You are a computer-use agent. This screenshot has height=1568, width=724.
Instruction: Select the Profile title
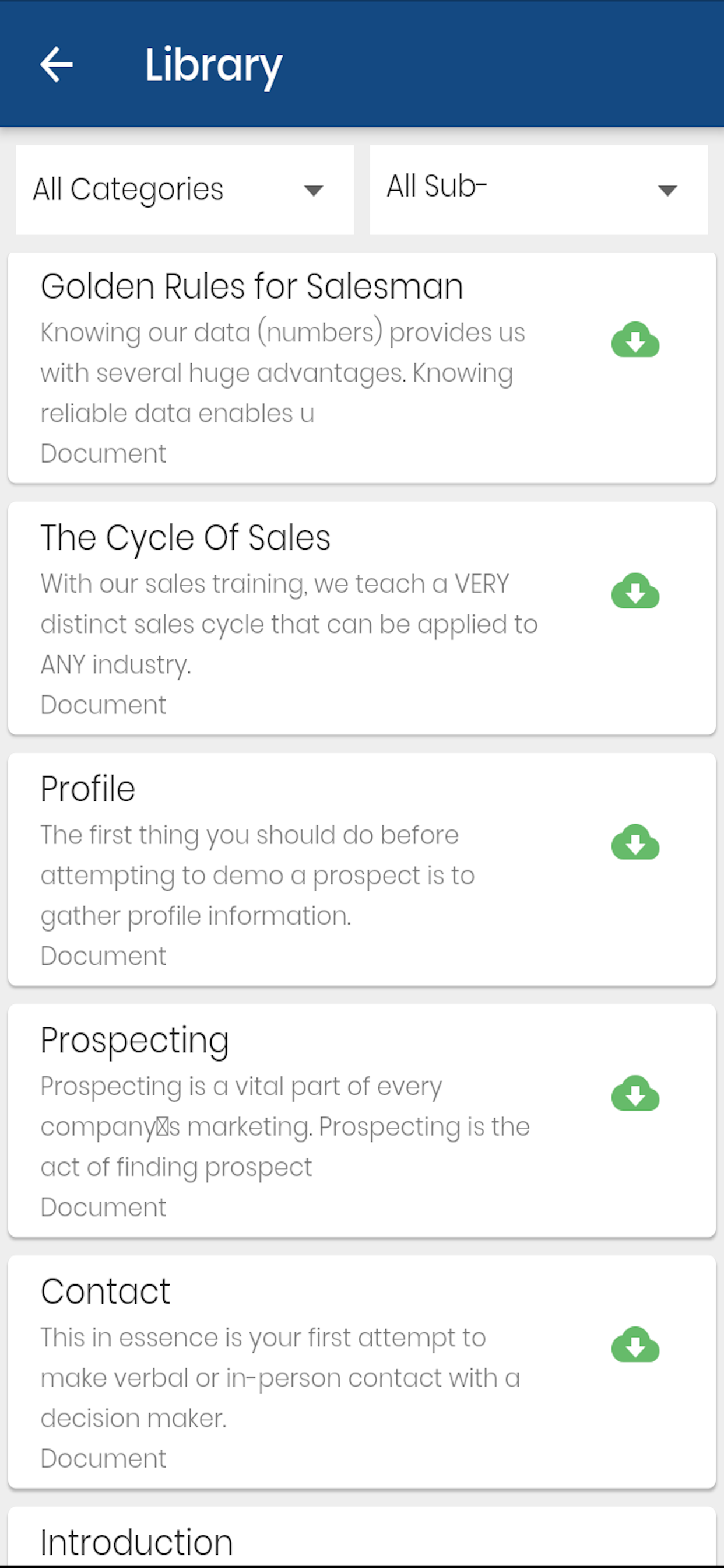(x=87, y=789)
